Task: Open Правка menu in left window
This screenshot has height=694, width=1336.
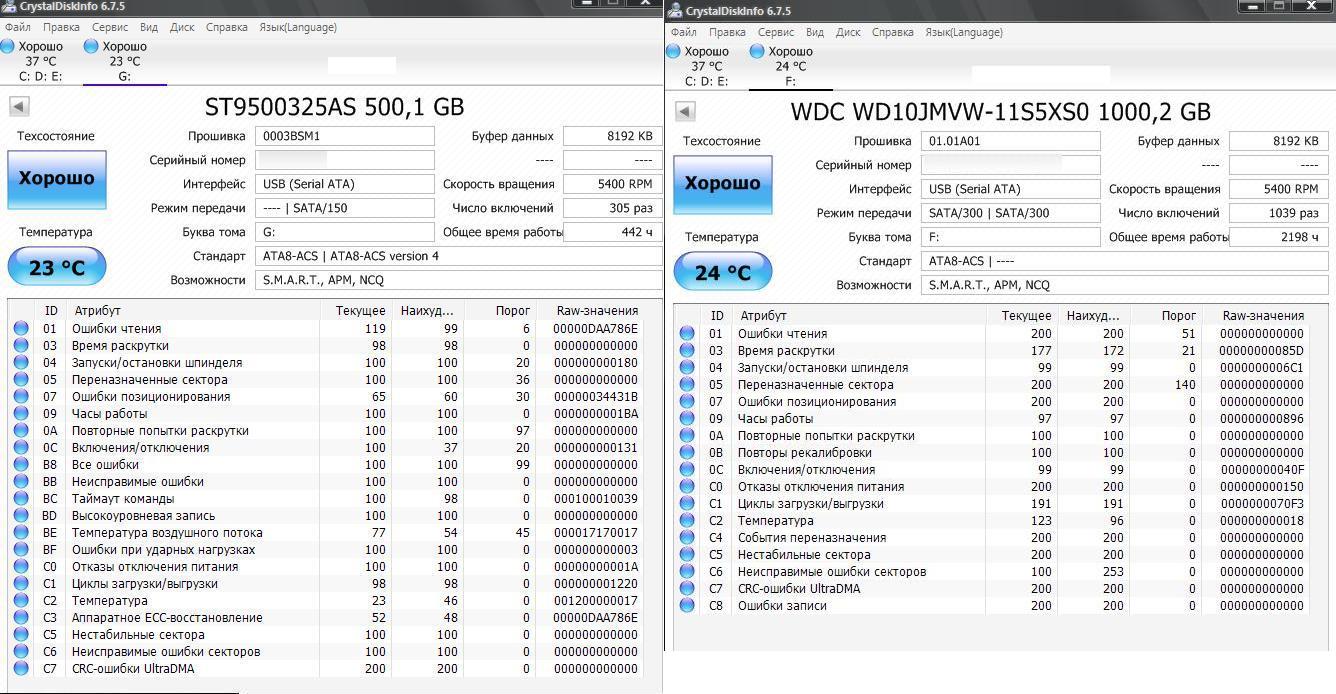Action: click(61, 27)
